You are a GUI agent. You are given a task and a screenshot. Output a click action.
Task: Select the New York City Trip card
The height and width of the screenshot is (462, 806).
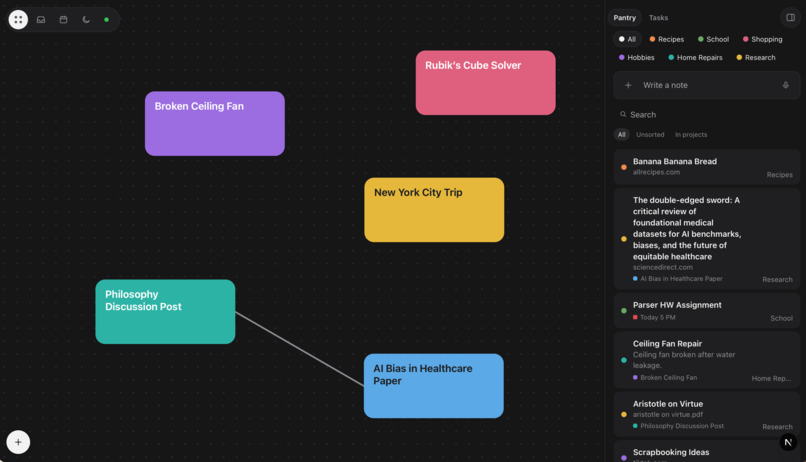pyautogui.click(x=434, y=210)
